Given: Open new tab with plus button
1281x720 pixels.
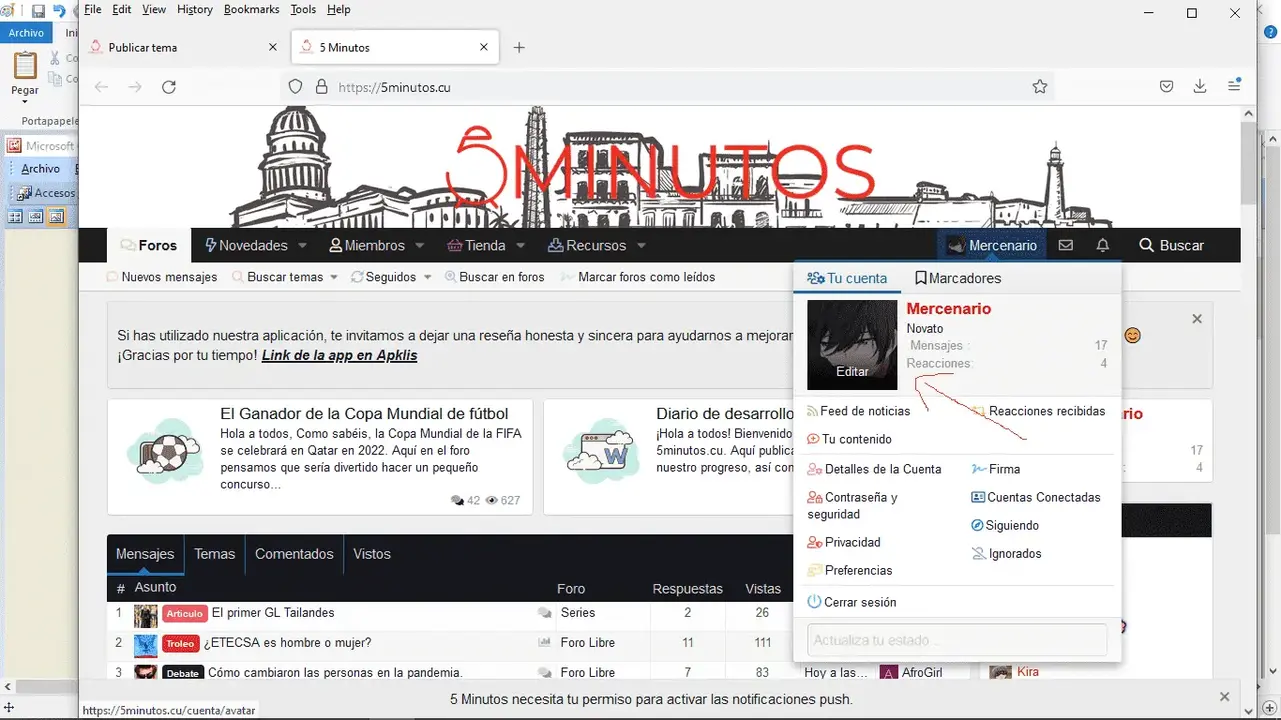Looking at the screenshot, I should [x=519, y=47].
